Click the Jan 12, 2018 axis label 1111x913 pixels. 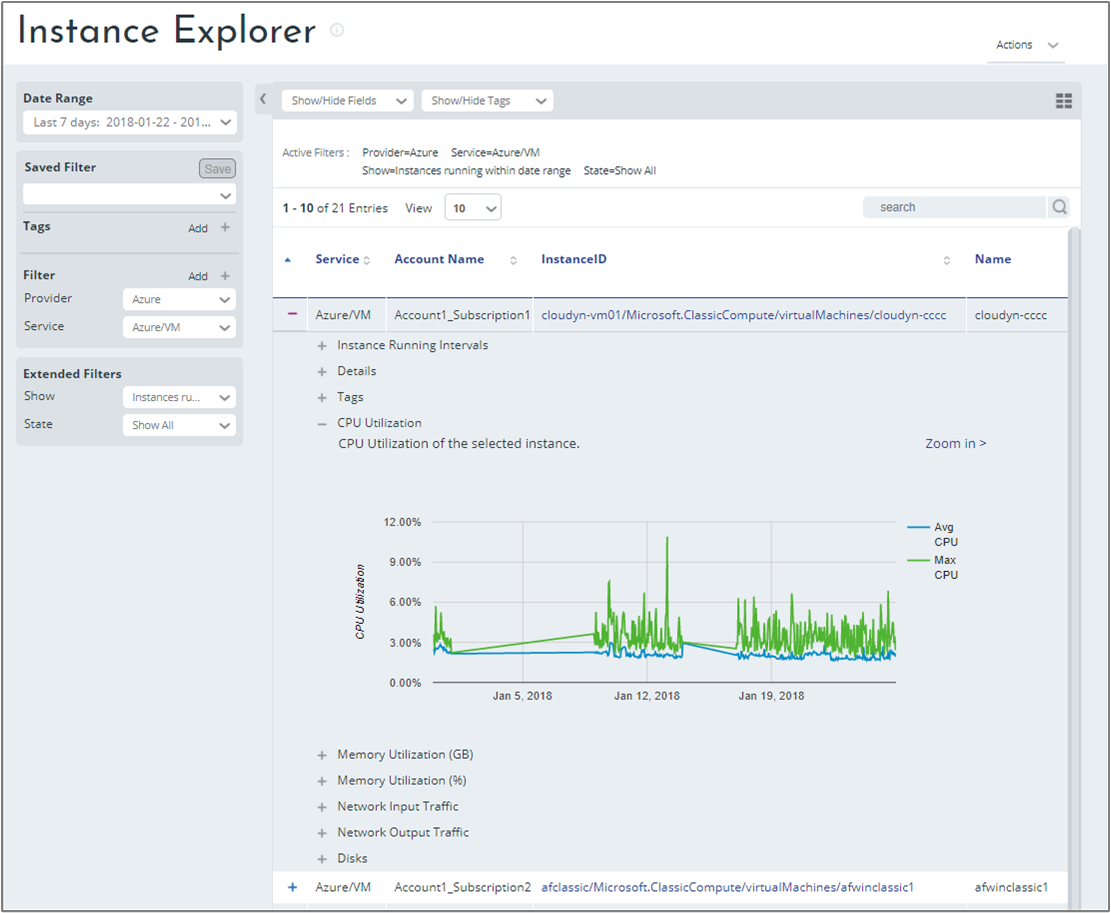coord(646,696)
